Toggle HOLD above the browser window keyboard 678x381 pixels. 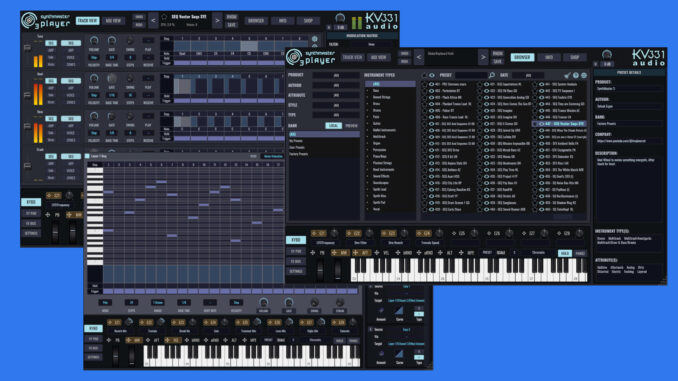pos(564,253)
